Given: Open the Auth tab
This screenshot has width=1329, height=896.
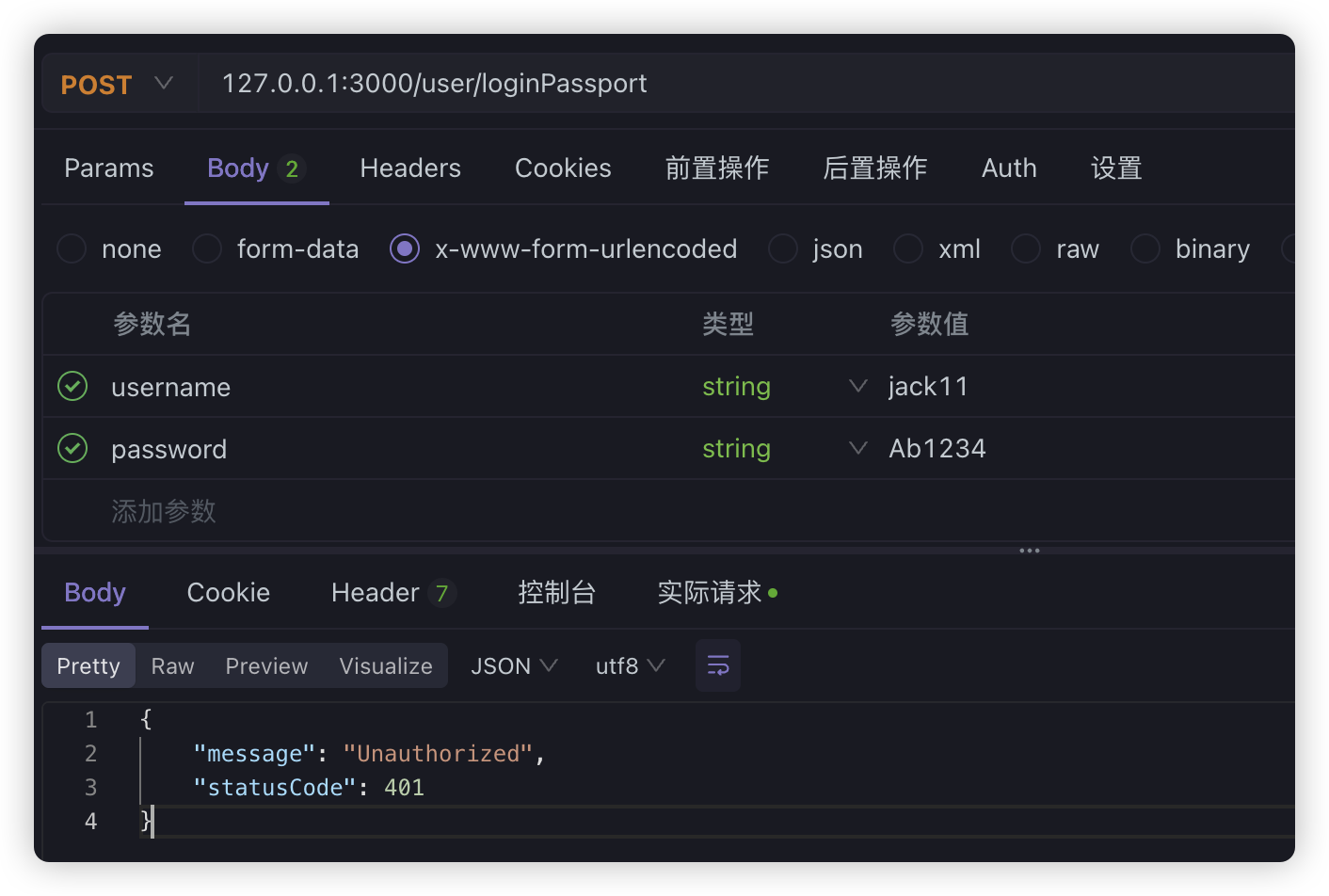Looking at the screenshot, I should click(1008, 168).
